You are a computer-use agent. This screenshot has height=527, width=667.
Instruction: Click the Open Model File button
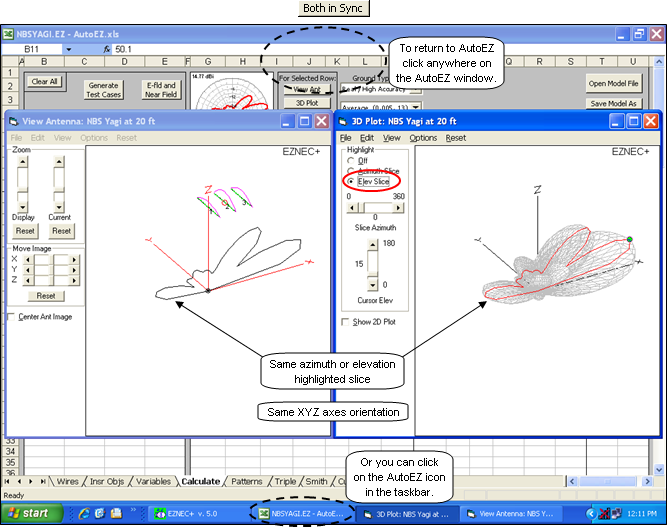coord(612,84)
